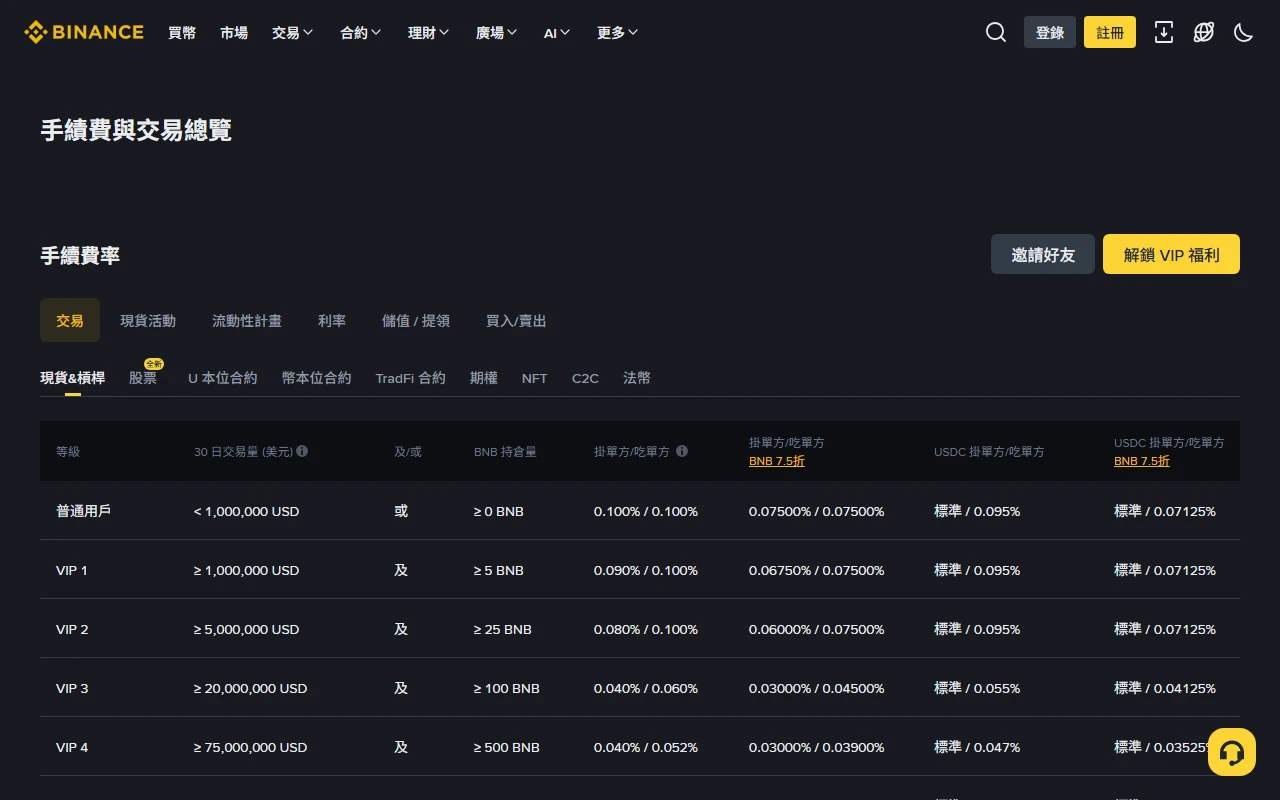1280x800 pixels.
Task: Click the '≥ 5 BNB' cell
Action: [x=499, y=570]
